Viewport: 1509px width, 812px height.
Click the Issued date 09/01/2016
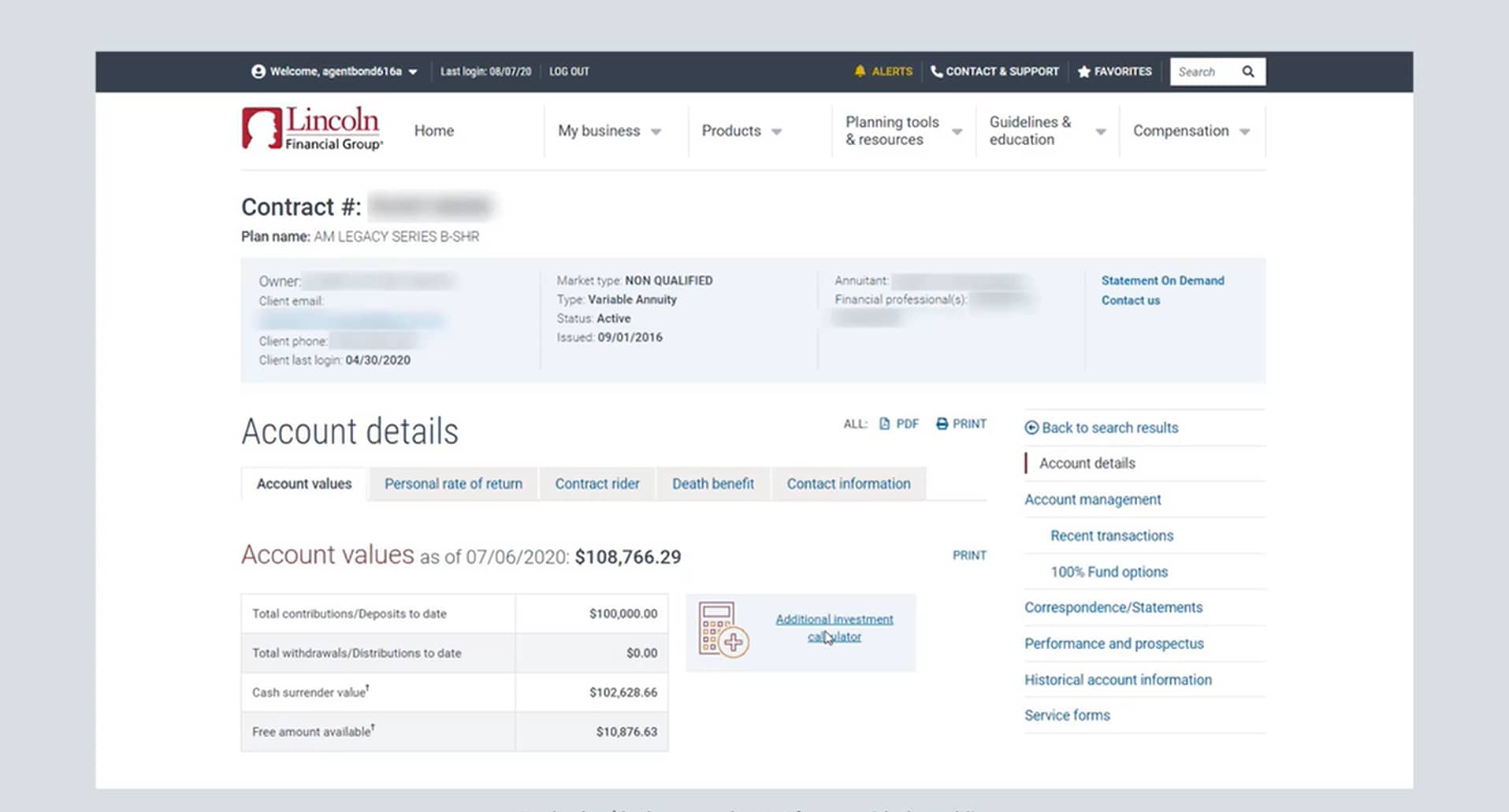630,337
